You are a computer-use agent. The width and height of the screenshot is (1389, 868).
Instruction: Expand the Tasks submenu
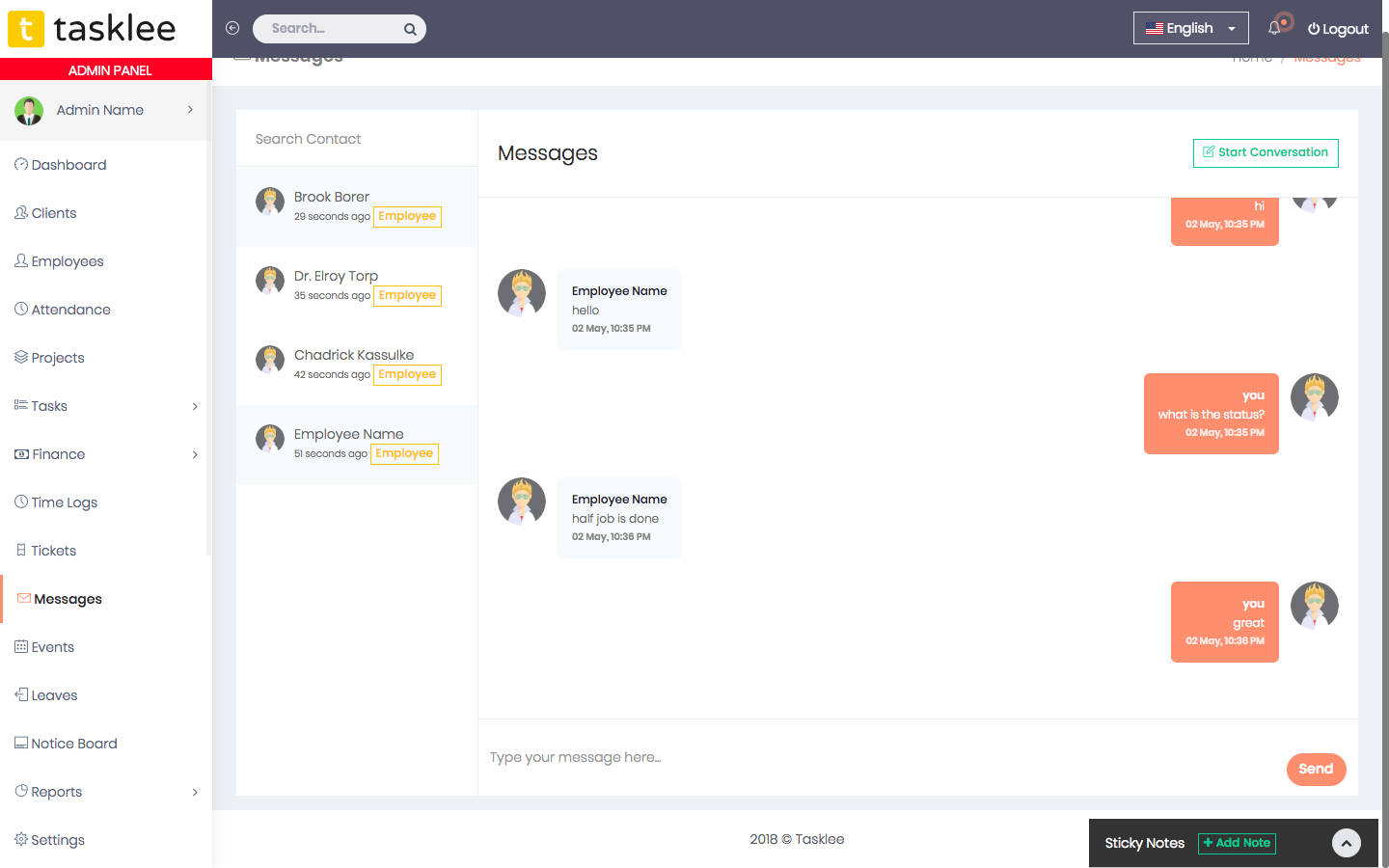tap(195, 406)
